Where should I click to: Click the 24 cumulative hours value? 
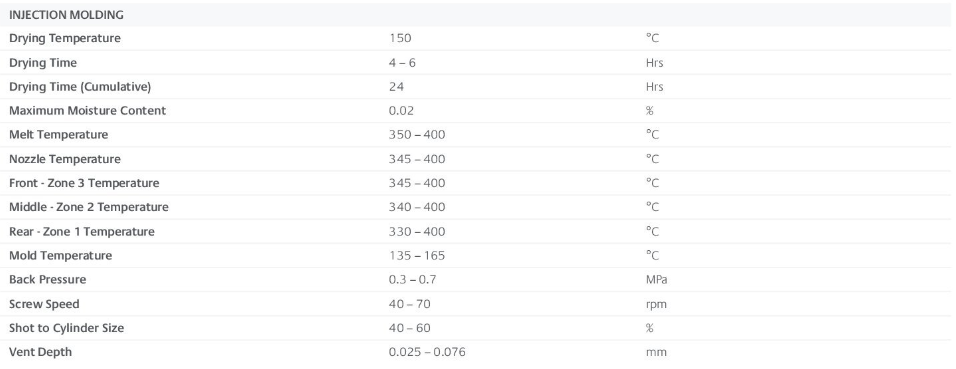point(396,87)
